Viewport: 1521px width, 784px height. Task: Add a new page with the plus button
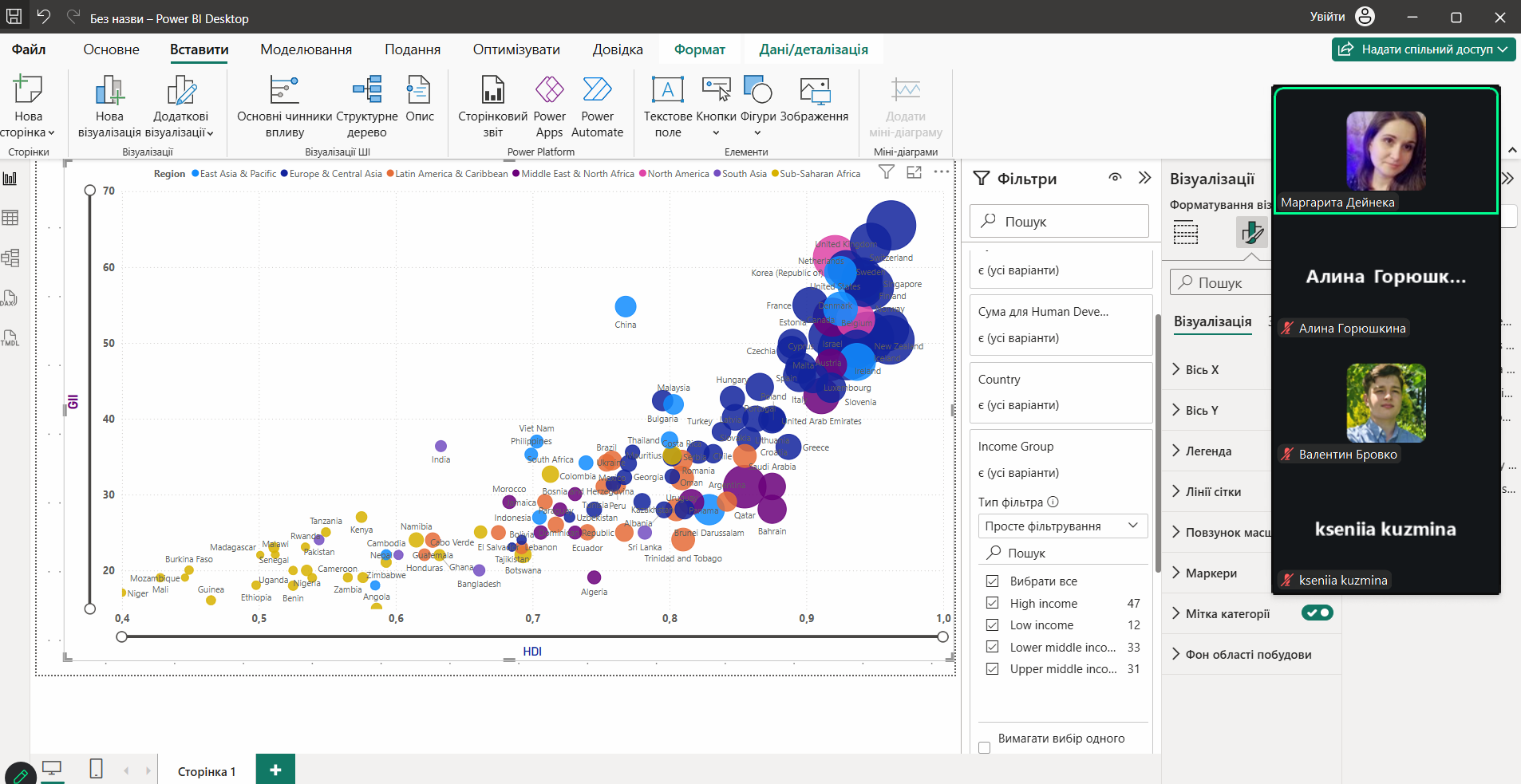coord(275,770)
